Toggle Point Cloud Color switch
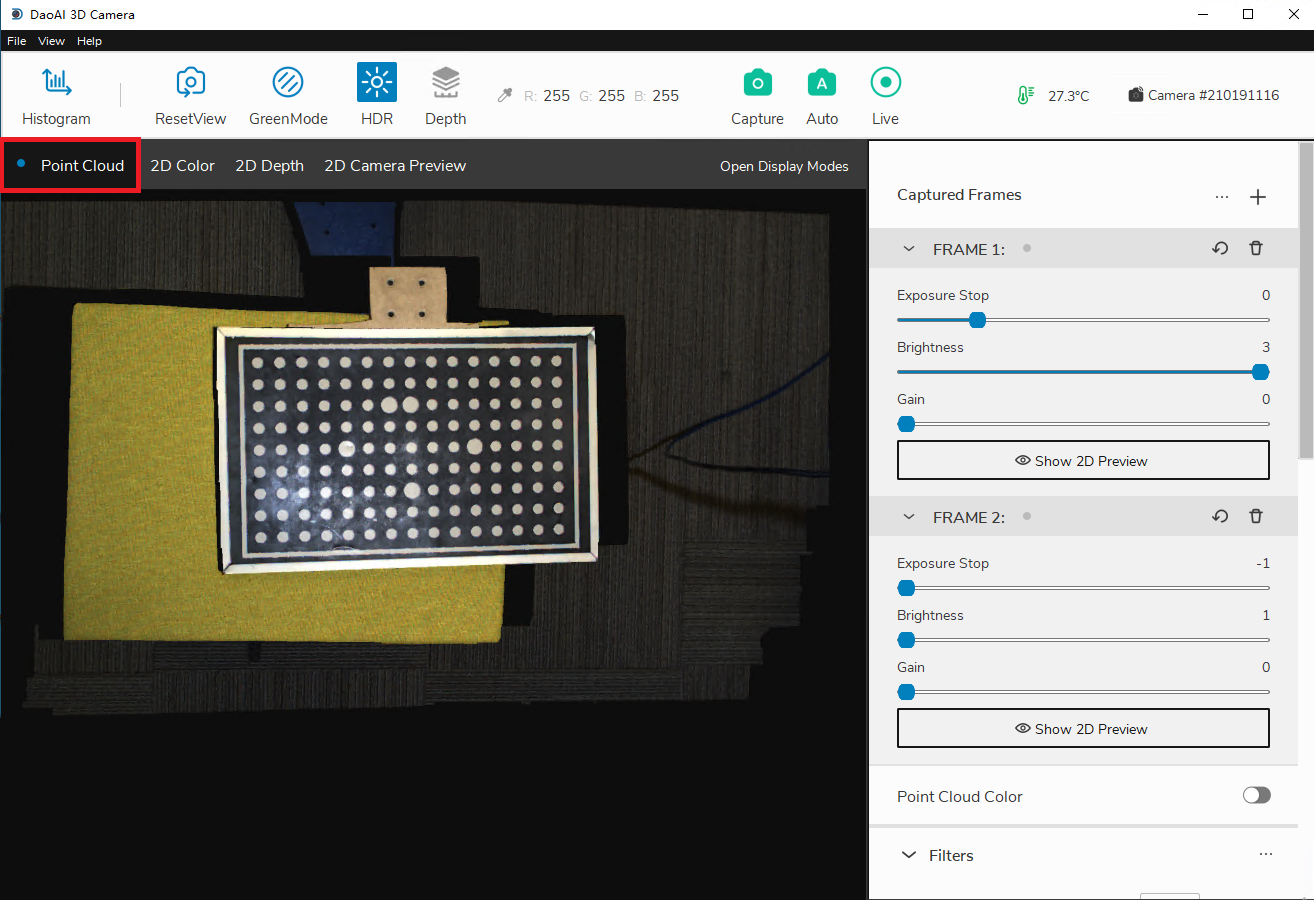The height and width of the screenshot is (900, 1314). [x=1256, y=796]
